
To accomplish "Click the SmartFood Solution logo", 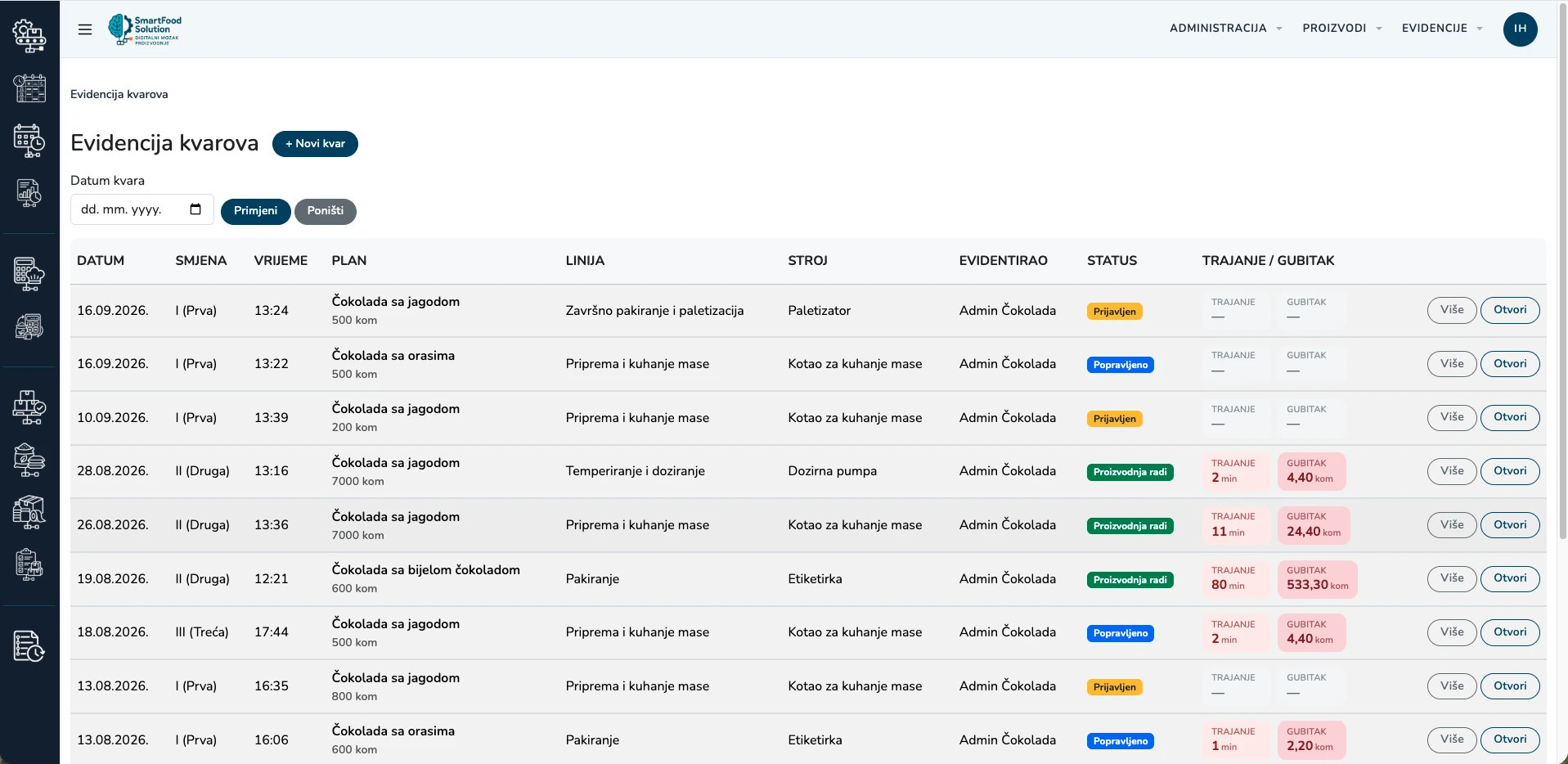I will [145, 29].
